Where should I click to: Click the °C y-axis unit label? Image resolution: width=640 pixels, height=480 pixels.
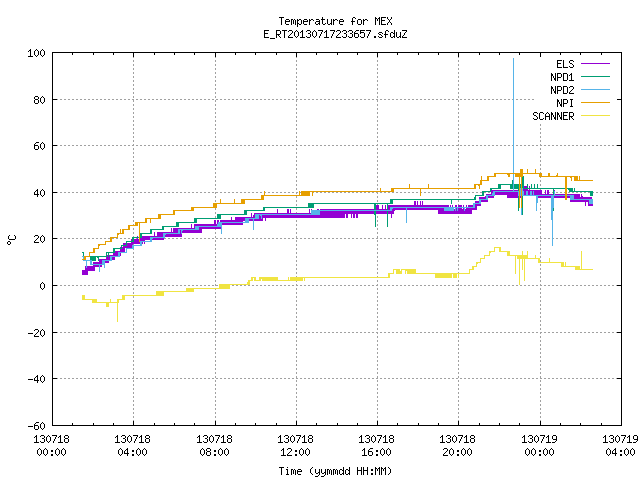pos(12,240)
